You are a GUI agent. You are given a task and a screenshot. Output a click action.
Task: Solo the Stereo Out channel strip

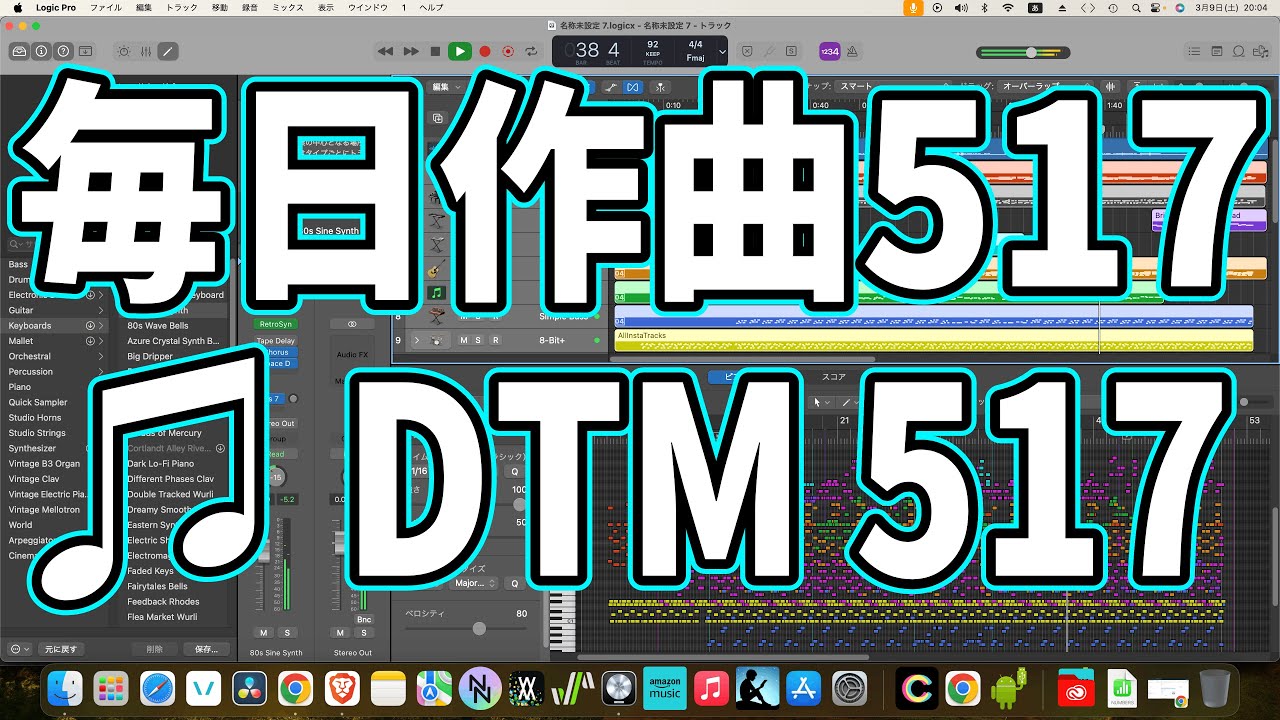point(364,632)
